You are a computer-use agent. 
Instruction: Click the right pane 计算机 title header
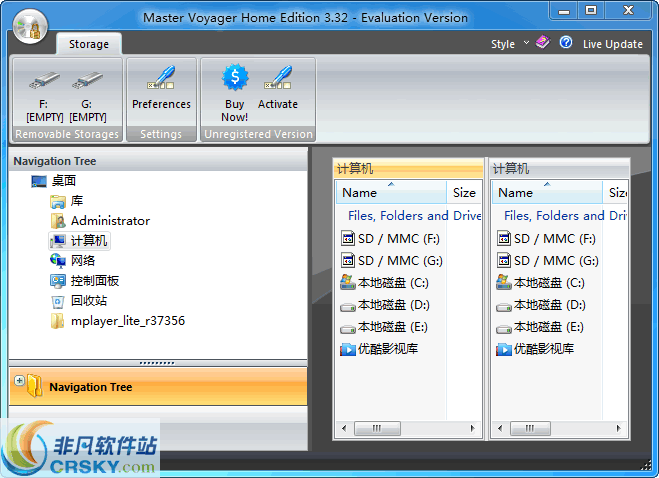(x=559, y=169)
